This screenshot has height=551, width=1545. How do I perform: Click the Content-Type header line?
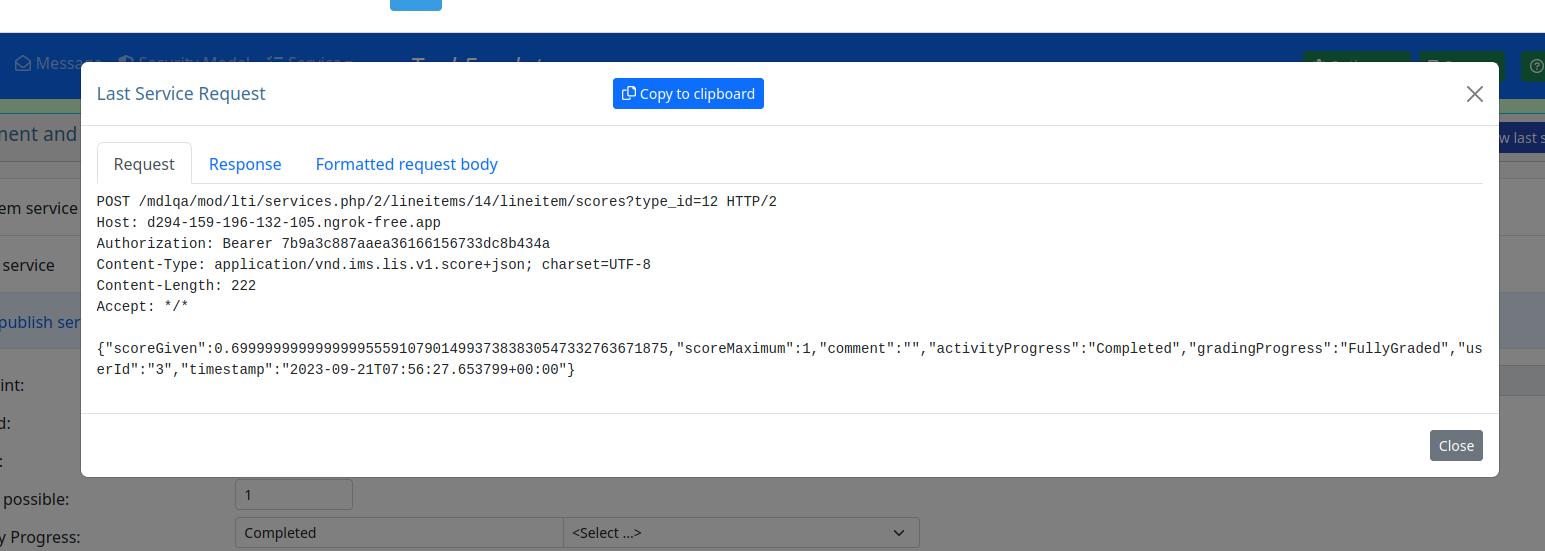pyautogui.click(x=374, y=265)
